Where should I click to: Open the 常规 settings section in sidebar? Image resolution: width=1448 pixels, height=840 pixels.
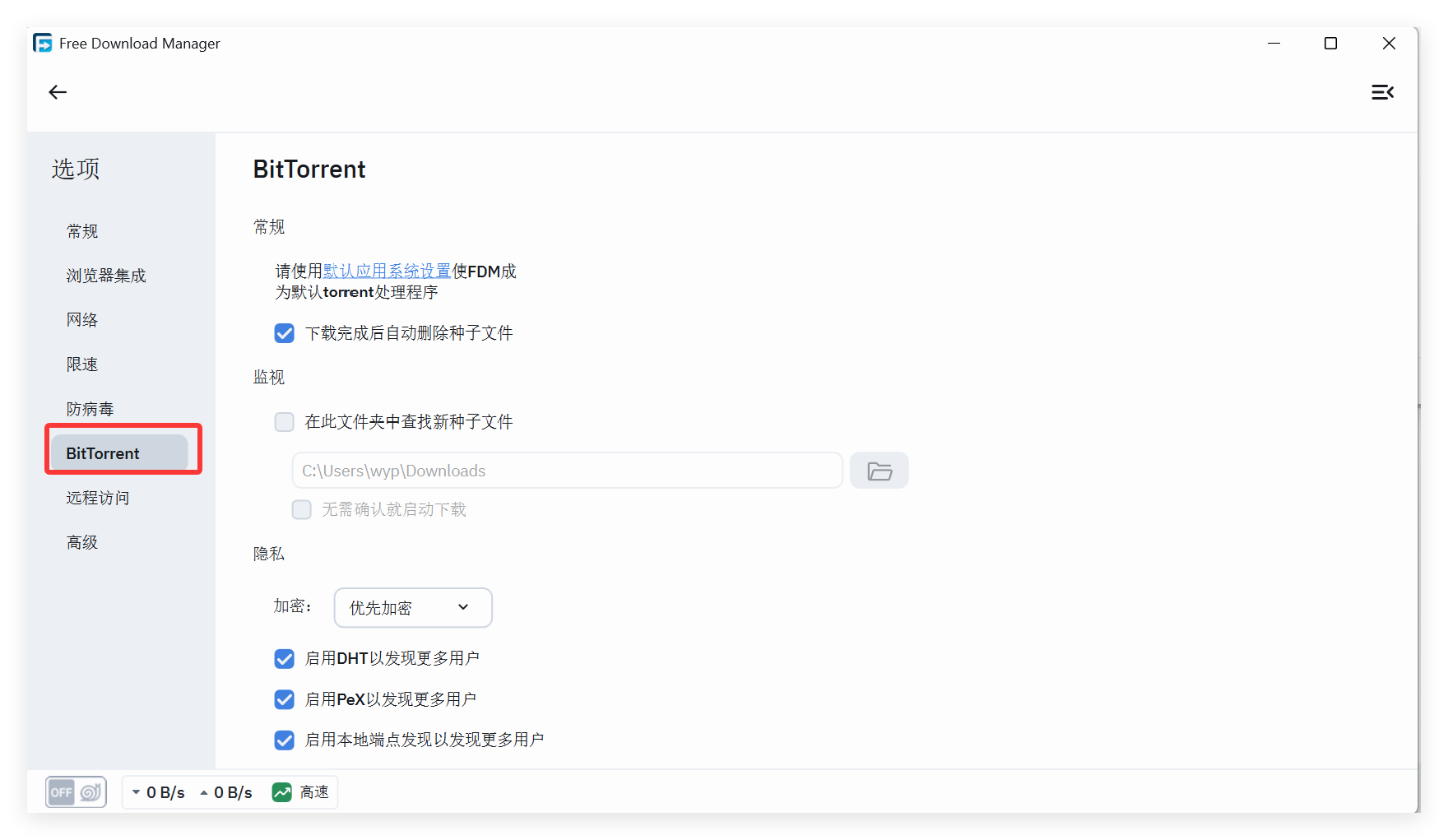coord(82,231)
